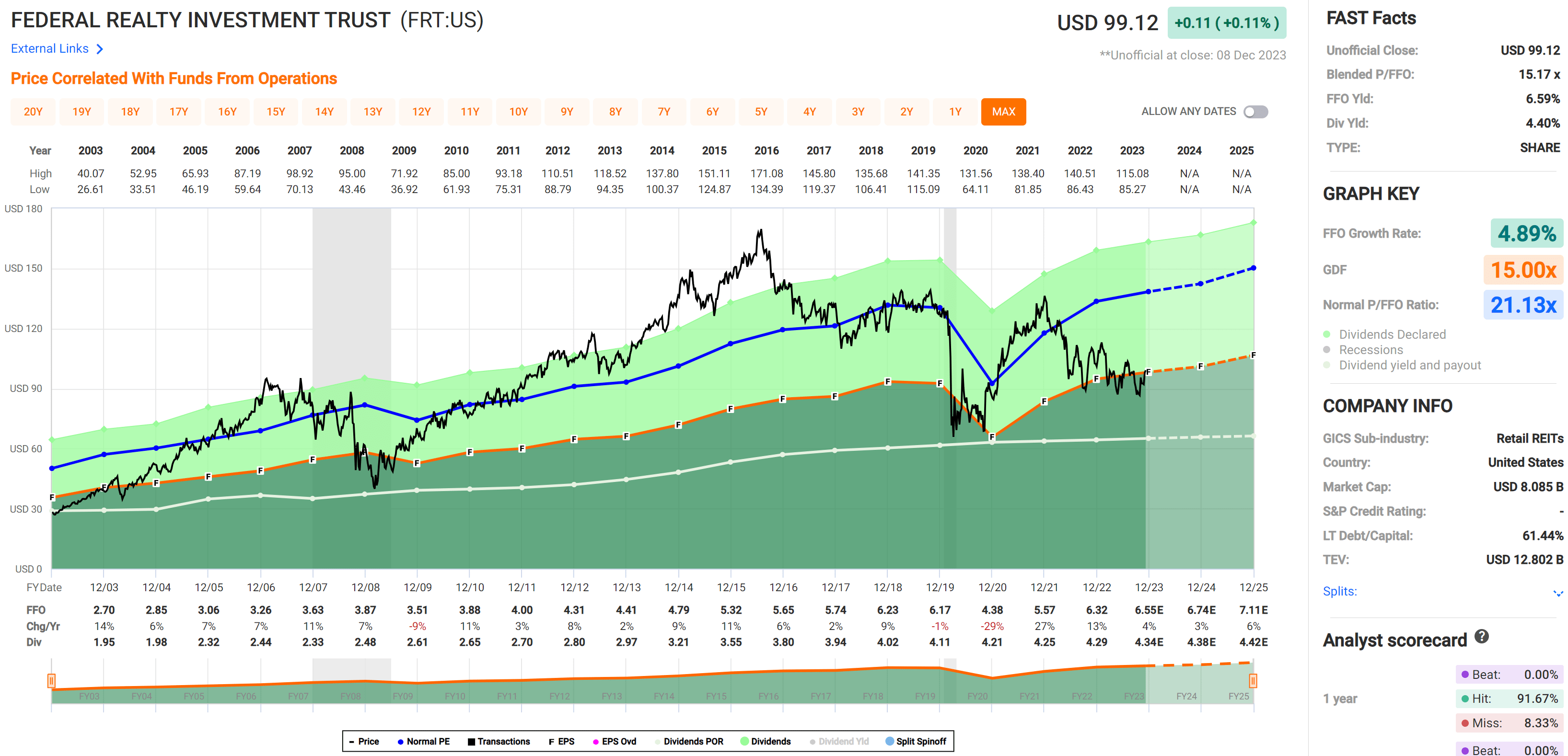
Task: Toggle the Dividends POR legend item
Action: [x=657, y=742]
